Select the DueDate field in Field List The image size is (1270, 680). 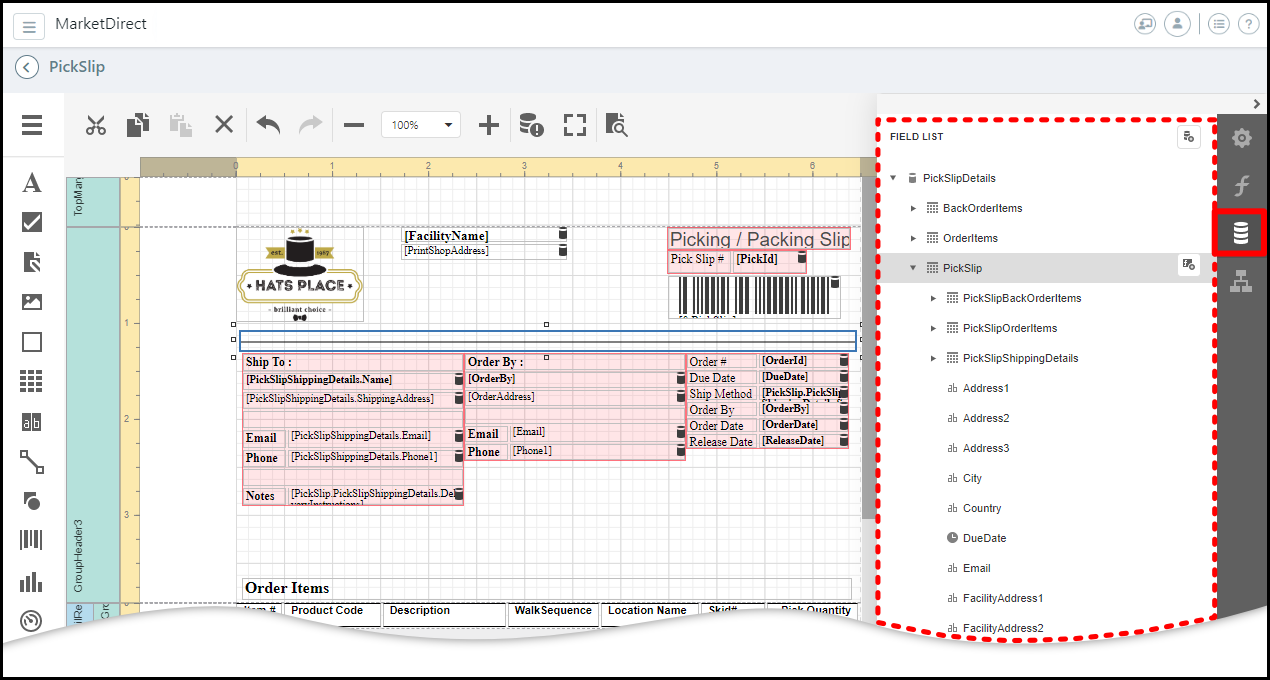coord(984,538)
